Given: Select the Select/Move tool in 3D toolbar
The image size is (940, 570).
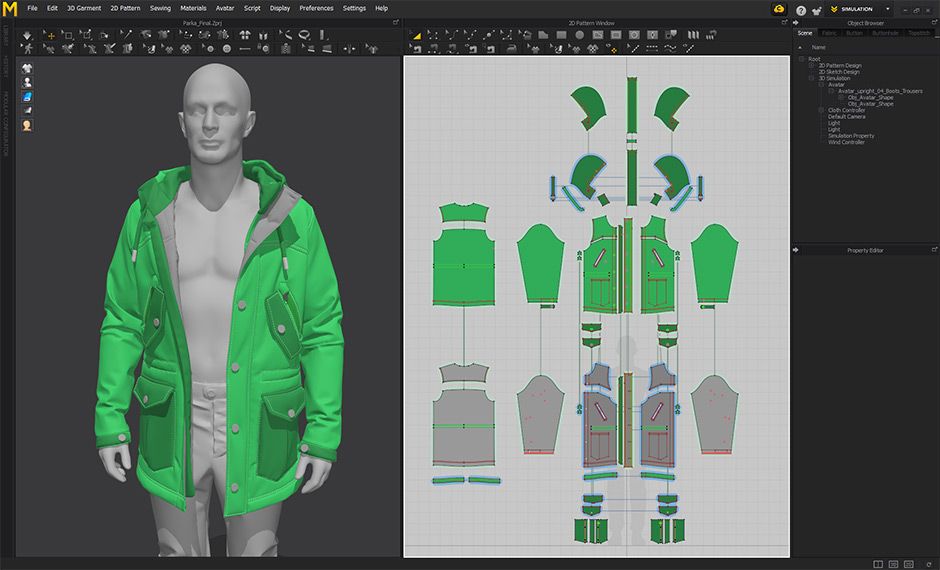Looking at the screenshot, I should tap(51, 35).
